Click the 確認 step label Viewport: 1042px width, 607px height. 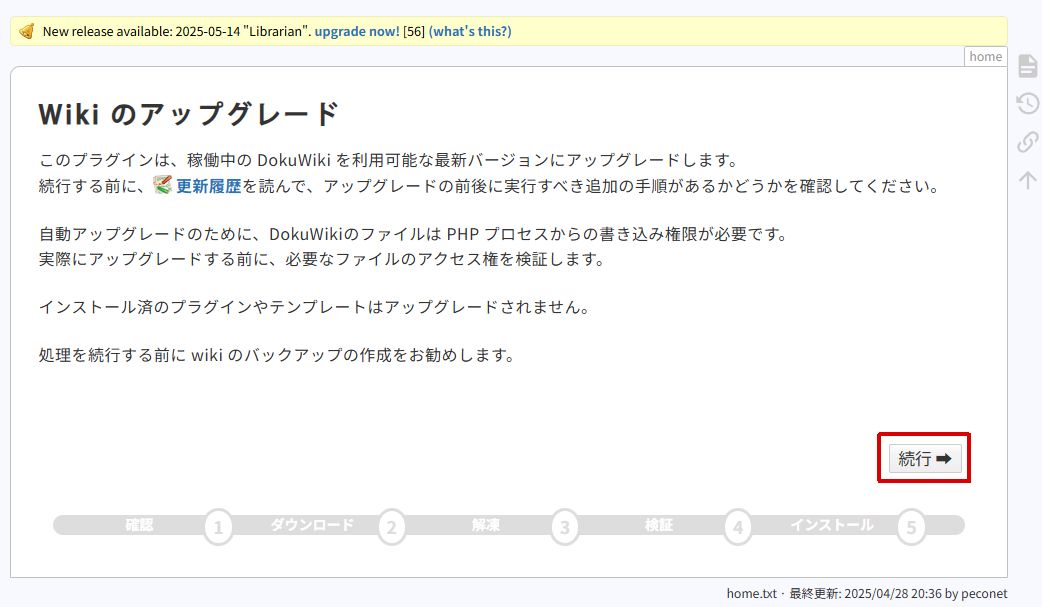140,525
